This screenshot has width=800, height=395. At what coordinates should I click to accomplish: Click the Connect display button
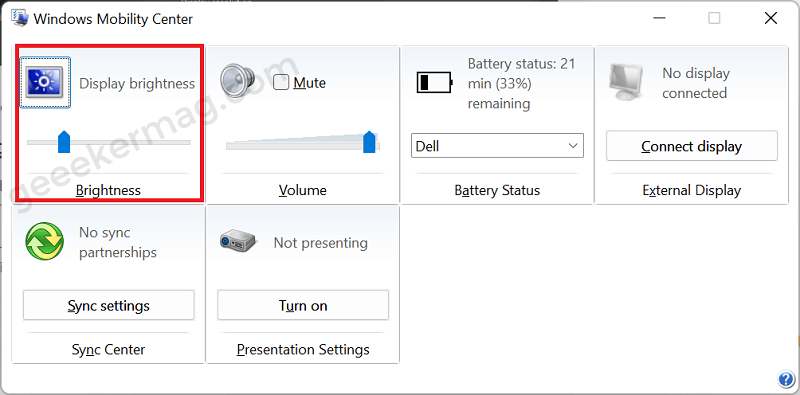tap(691, 146)
